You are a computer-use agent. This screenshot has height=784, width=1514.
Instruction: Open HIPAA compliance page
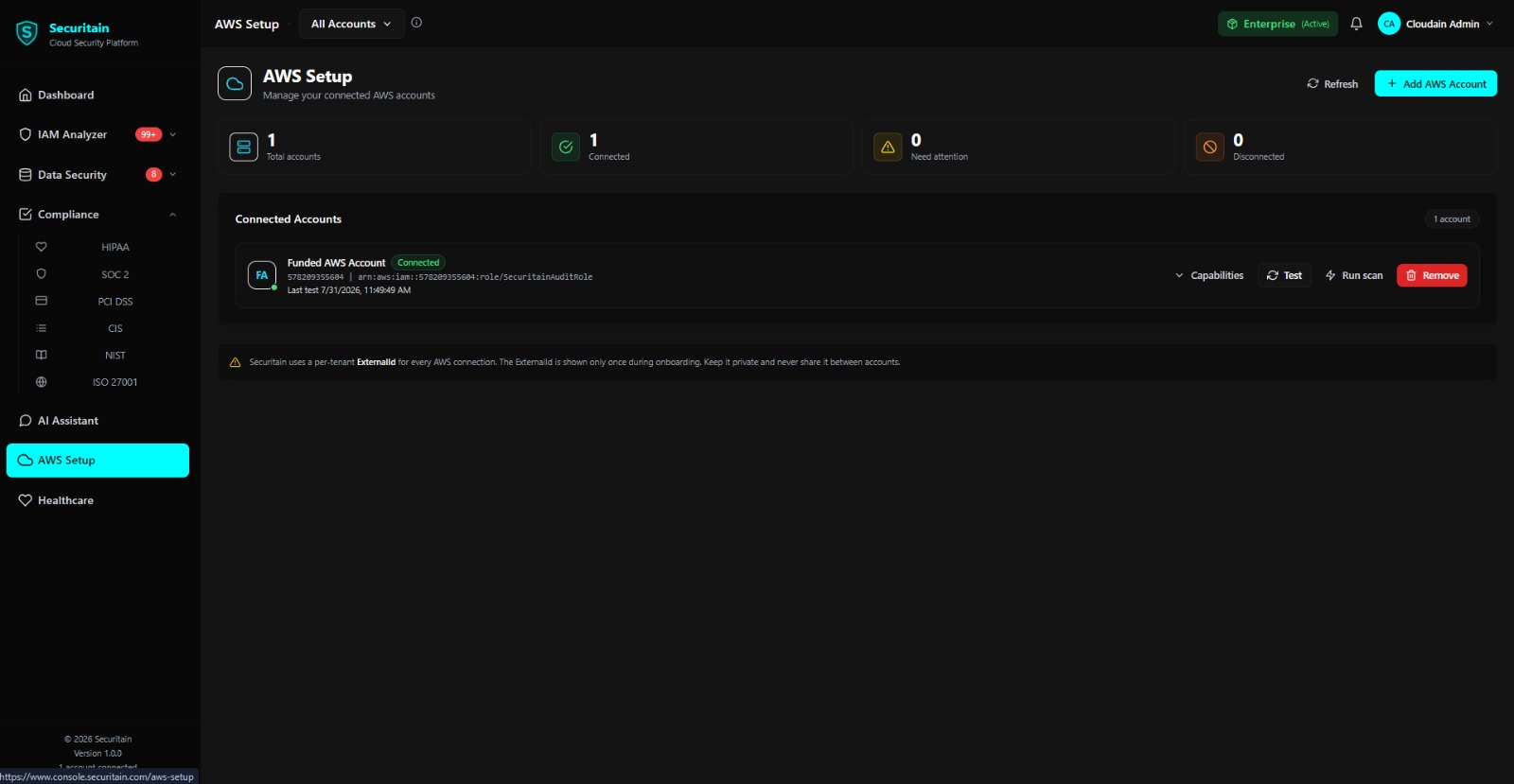115,247
